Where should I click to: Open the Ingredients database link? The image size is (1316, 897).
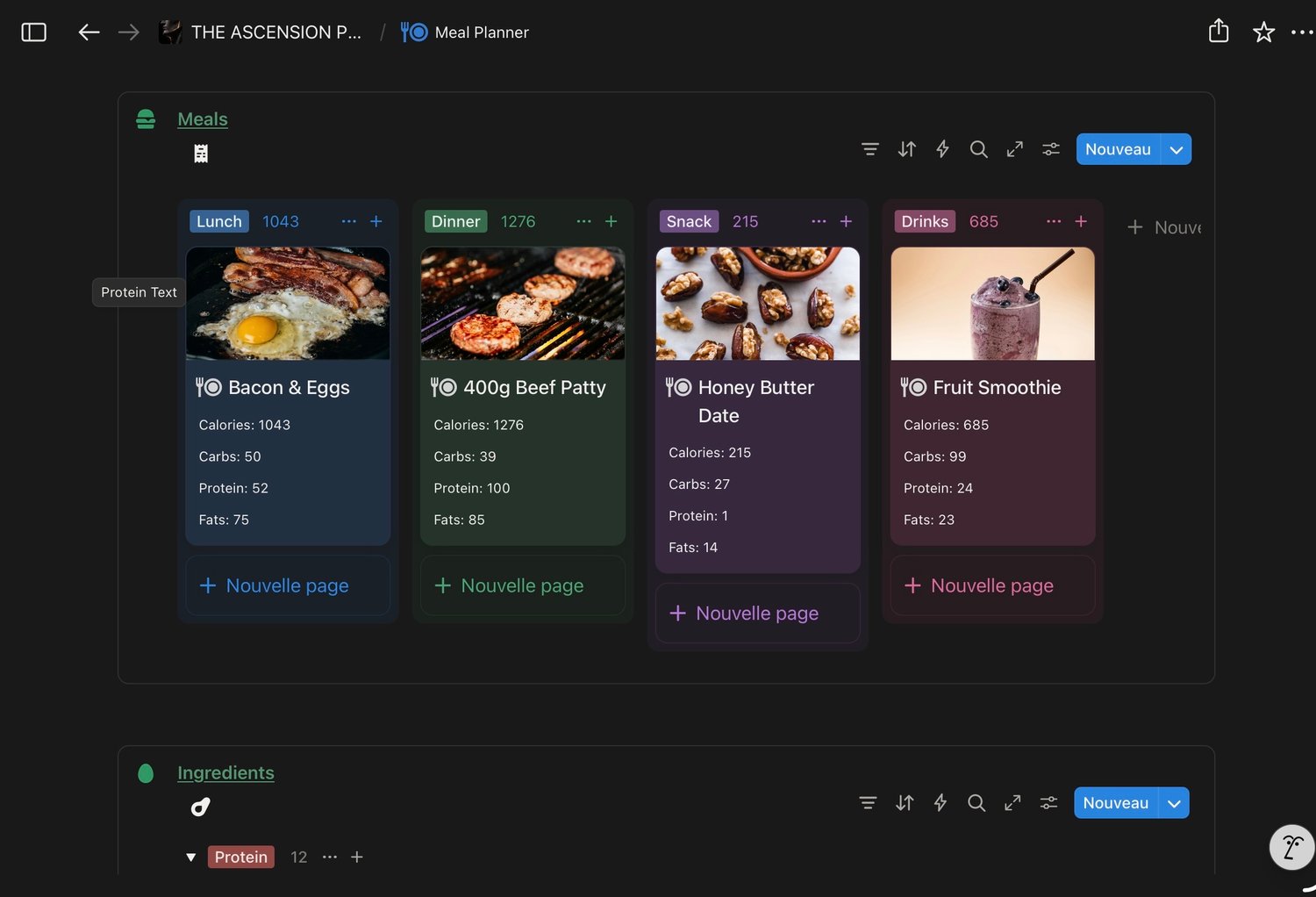(225, 773)
